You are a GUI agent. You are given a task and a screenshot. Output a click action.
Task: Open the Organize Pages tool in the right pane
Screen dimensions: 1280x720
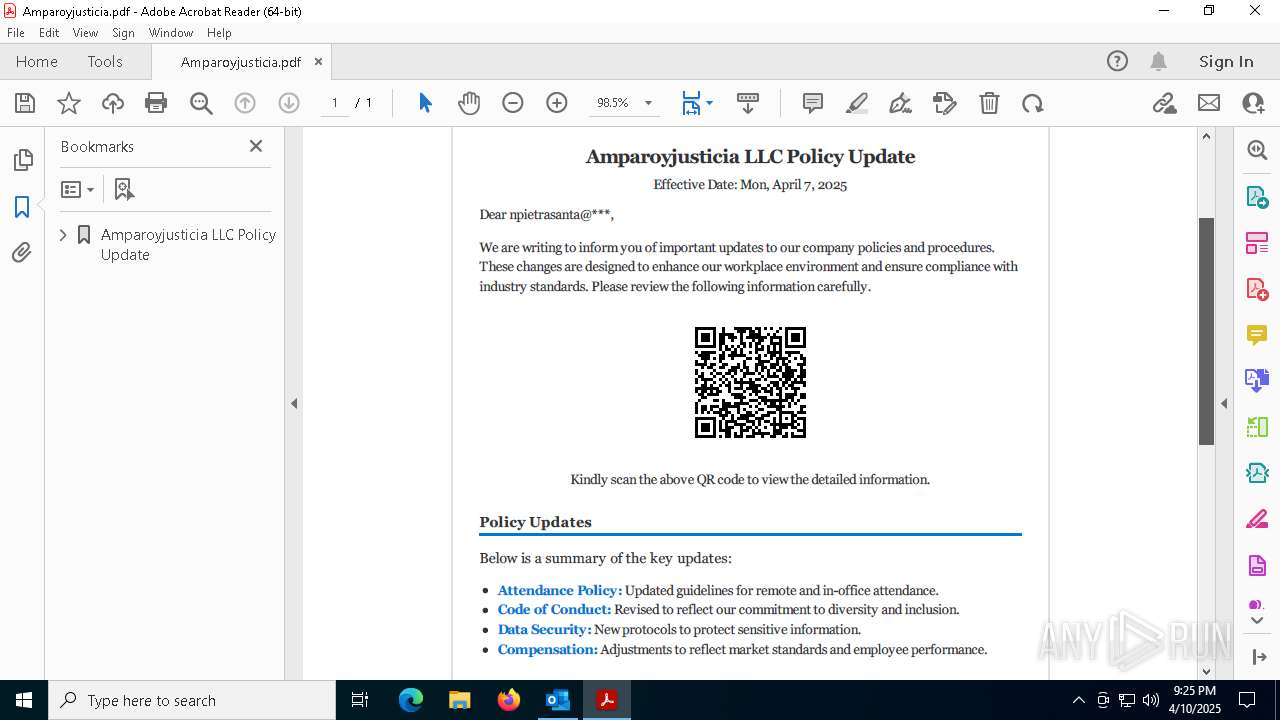1257,243
